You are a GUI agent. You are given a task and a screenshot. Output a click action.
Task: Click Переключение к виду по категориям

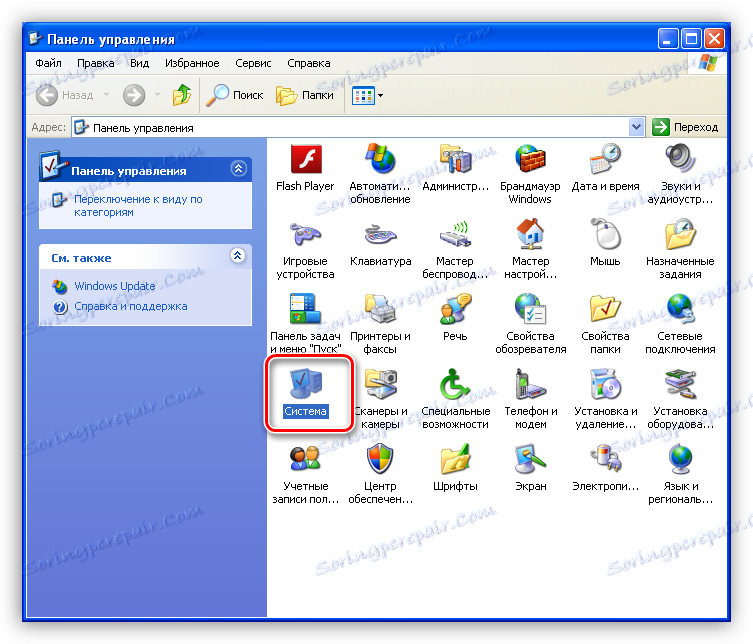coord(138,206)
